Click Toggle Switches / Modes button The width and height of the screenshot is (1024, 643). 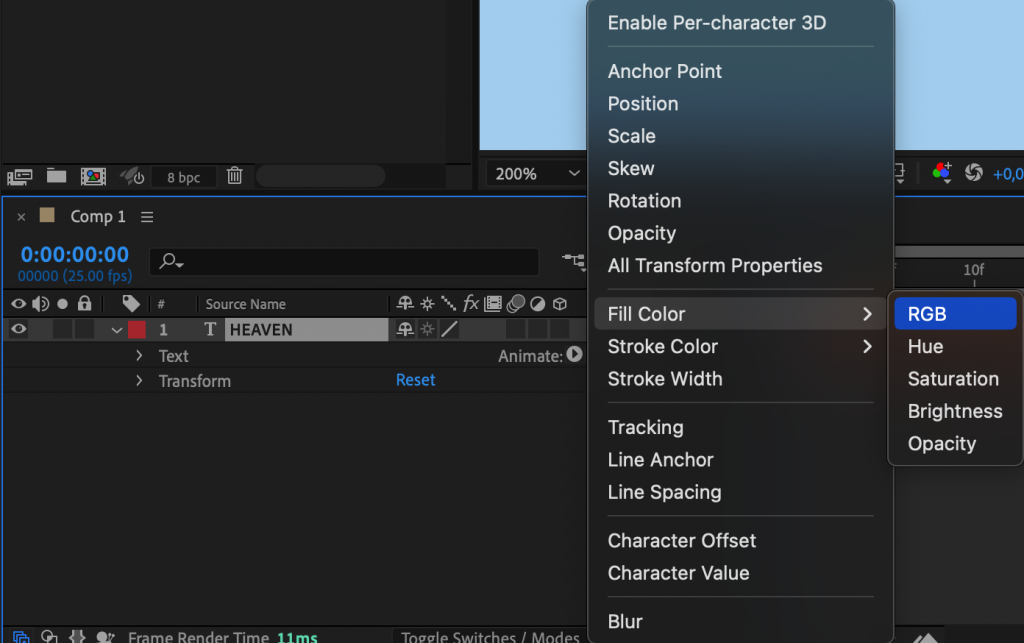point(490,636)
